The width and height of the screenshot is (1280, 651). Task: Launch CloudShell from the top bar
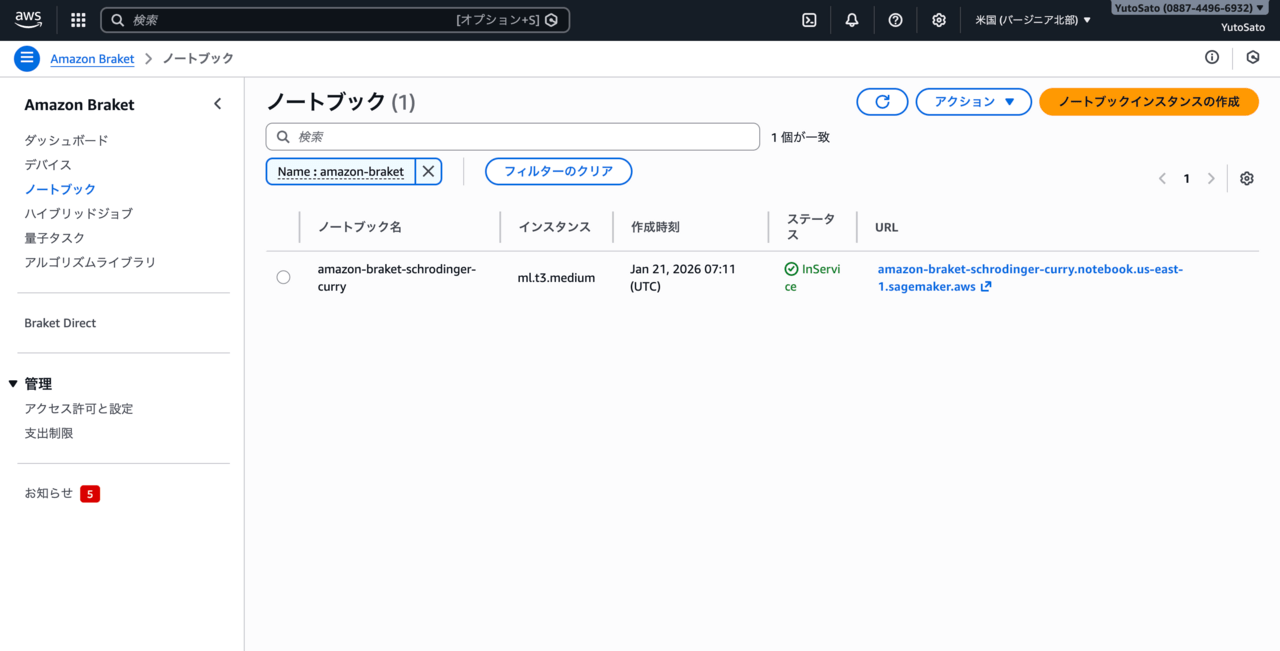pos(809,20)
